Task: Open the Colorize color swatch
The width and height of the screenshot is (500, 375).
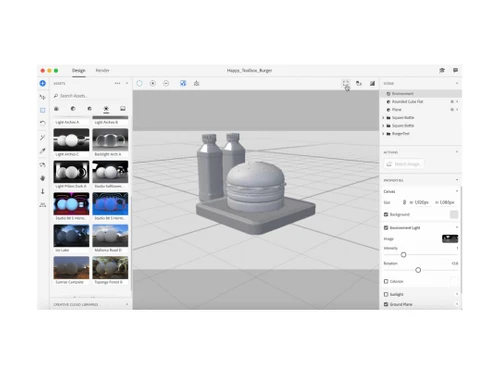Action: pos(454,281)
